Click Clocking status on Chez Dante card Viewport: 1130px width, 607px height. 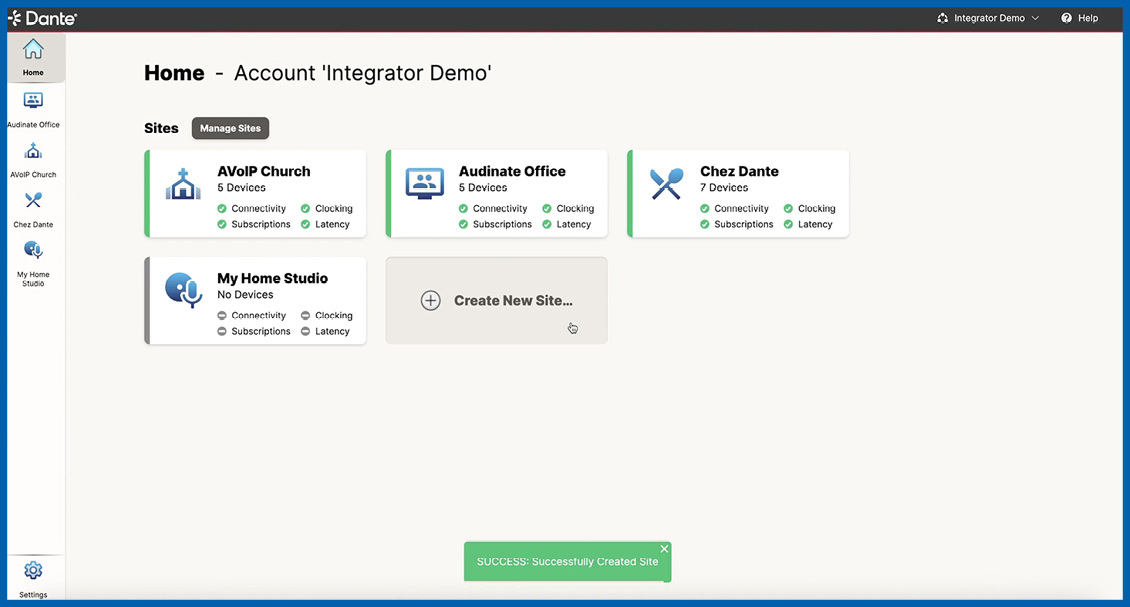coord(815,209)
